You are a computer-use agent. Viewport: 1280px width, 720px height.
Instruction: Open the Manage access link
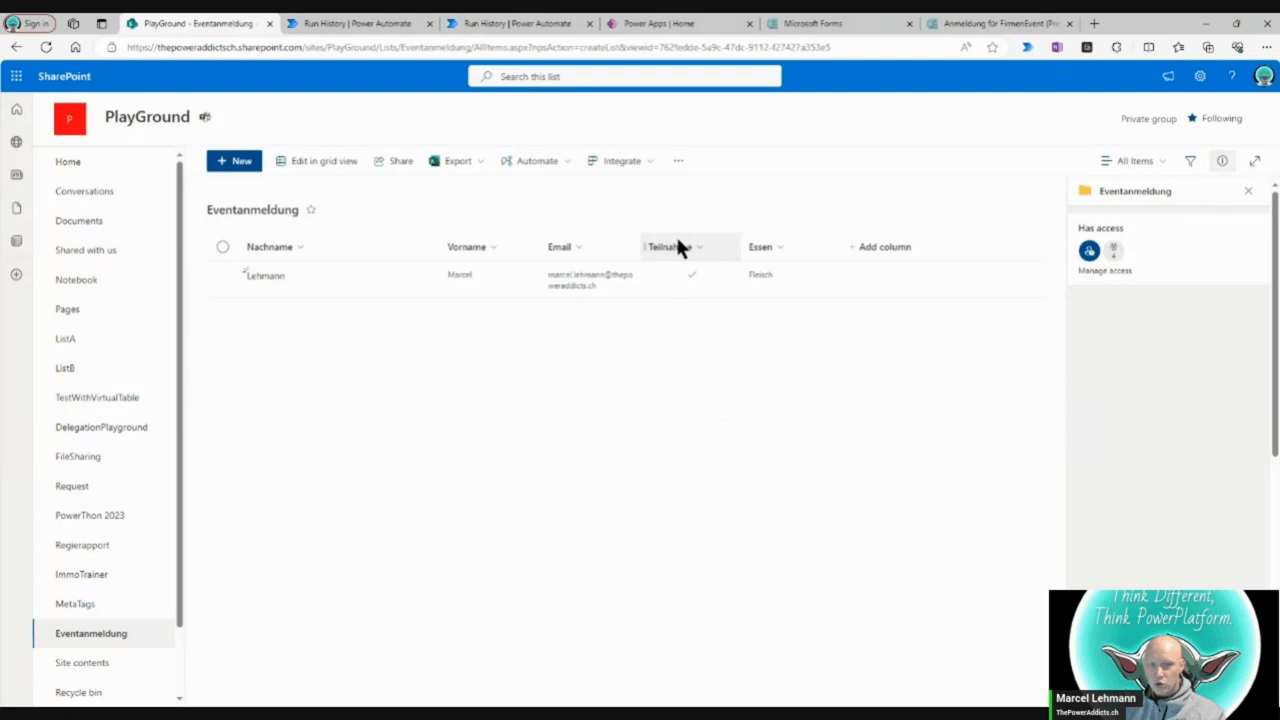pyautogui.click(x=1105, y=271)
